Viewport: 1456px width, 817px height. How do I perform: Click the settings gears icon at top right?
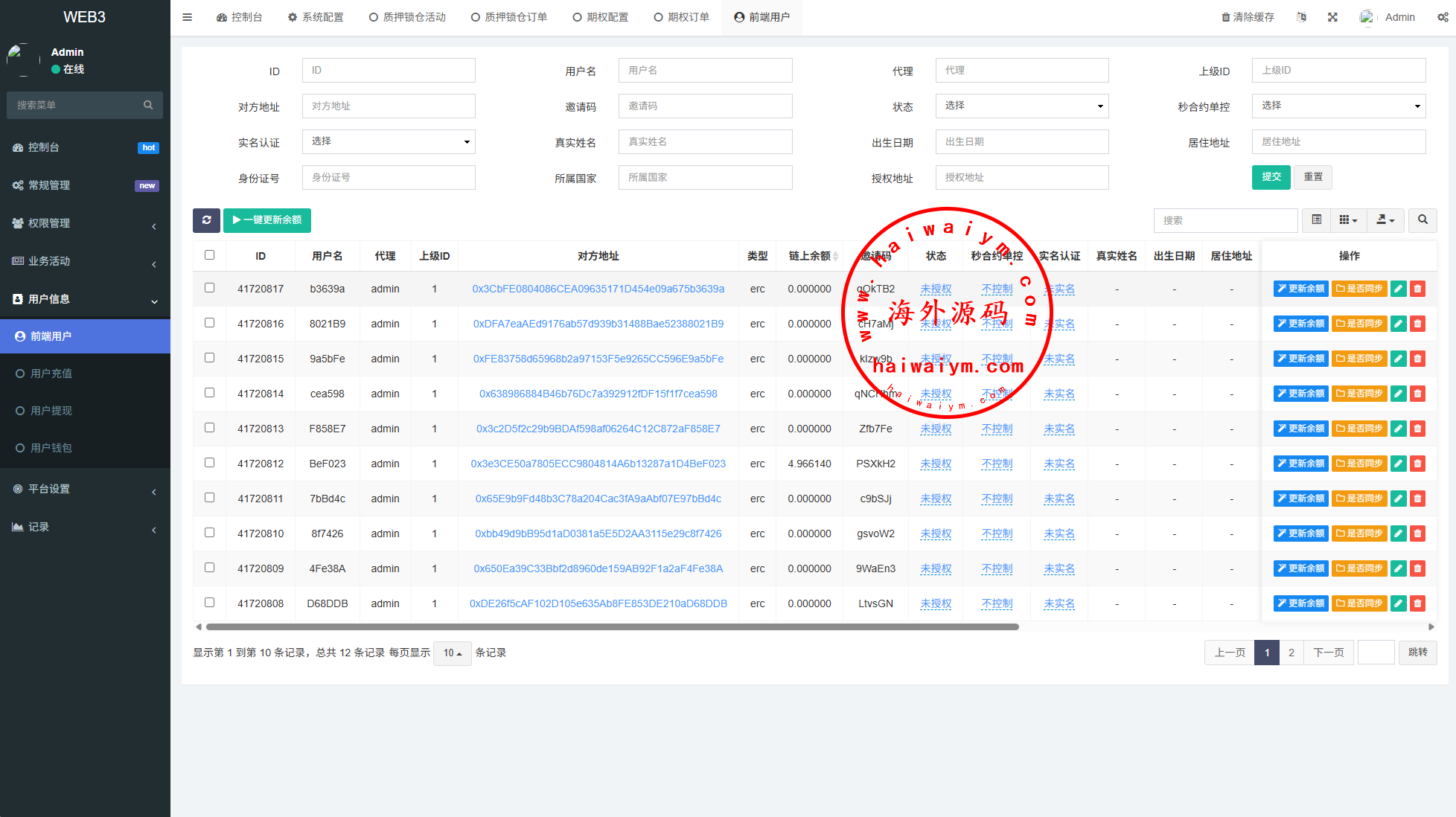click(x=1442, y=17)
